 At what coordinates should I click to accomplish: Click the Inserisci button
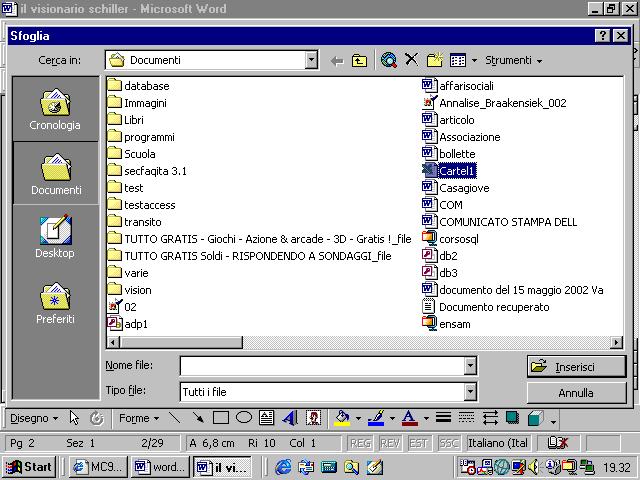tap(576, 367)
